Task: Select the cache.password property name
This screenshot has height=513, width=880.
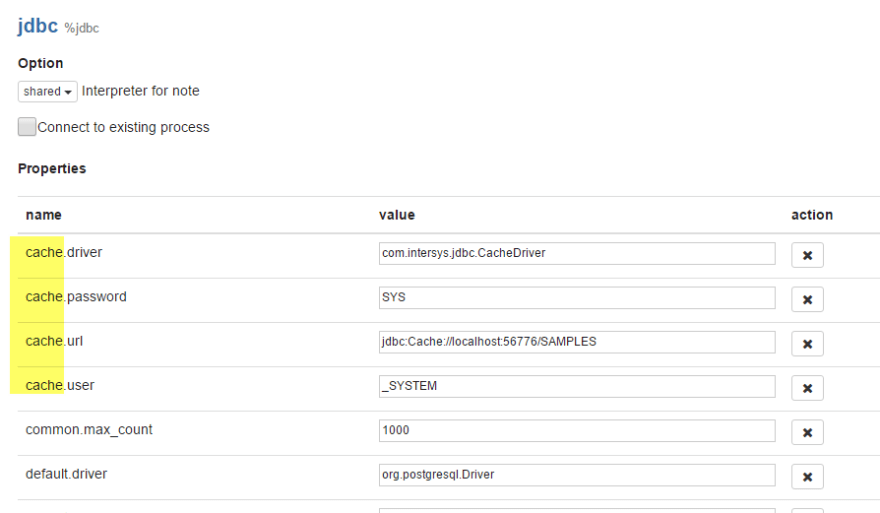Action: [76, 297]
